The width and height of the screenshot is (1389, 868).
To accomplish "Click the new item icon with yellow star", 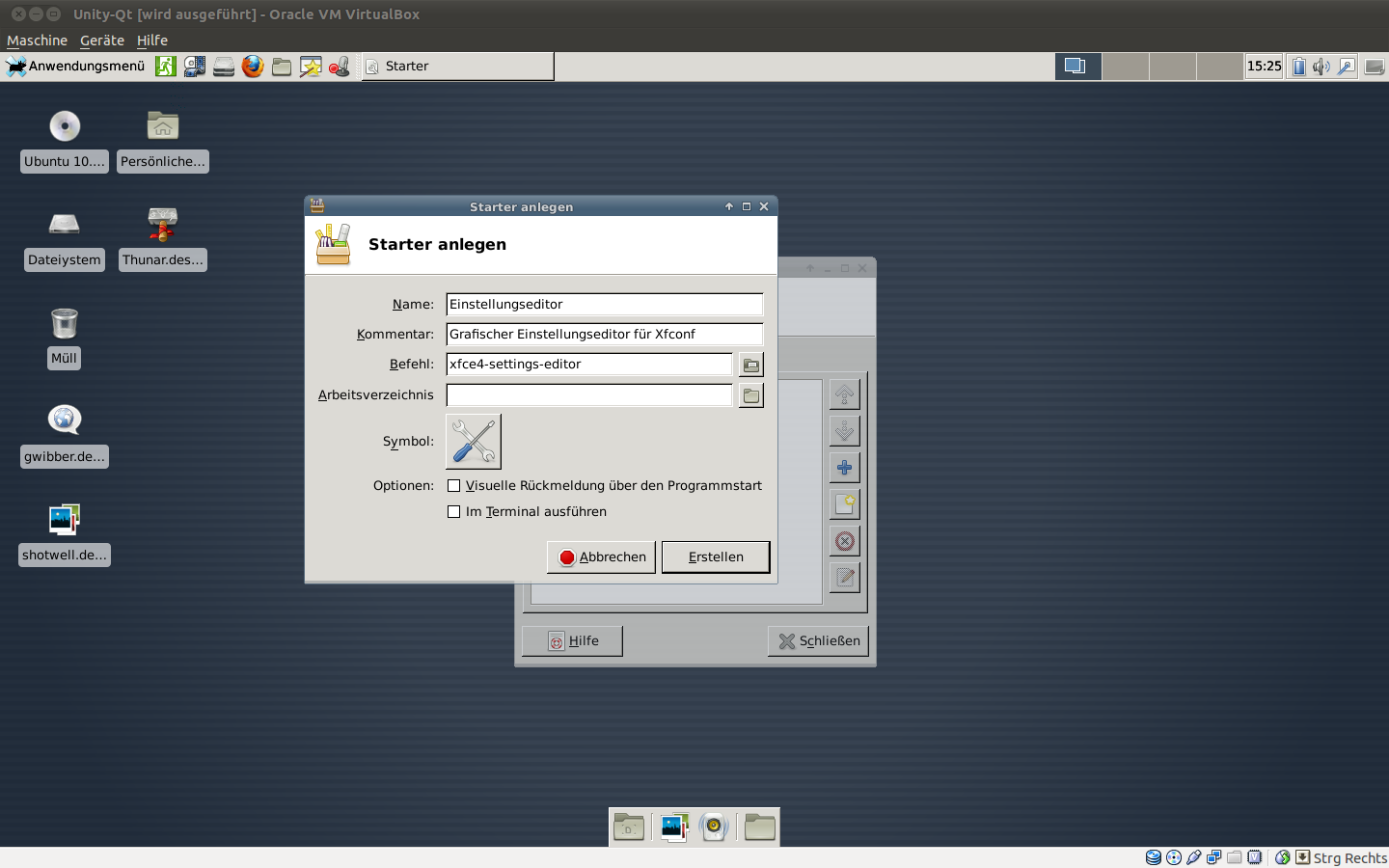I will tap(844, 504).
